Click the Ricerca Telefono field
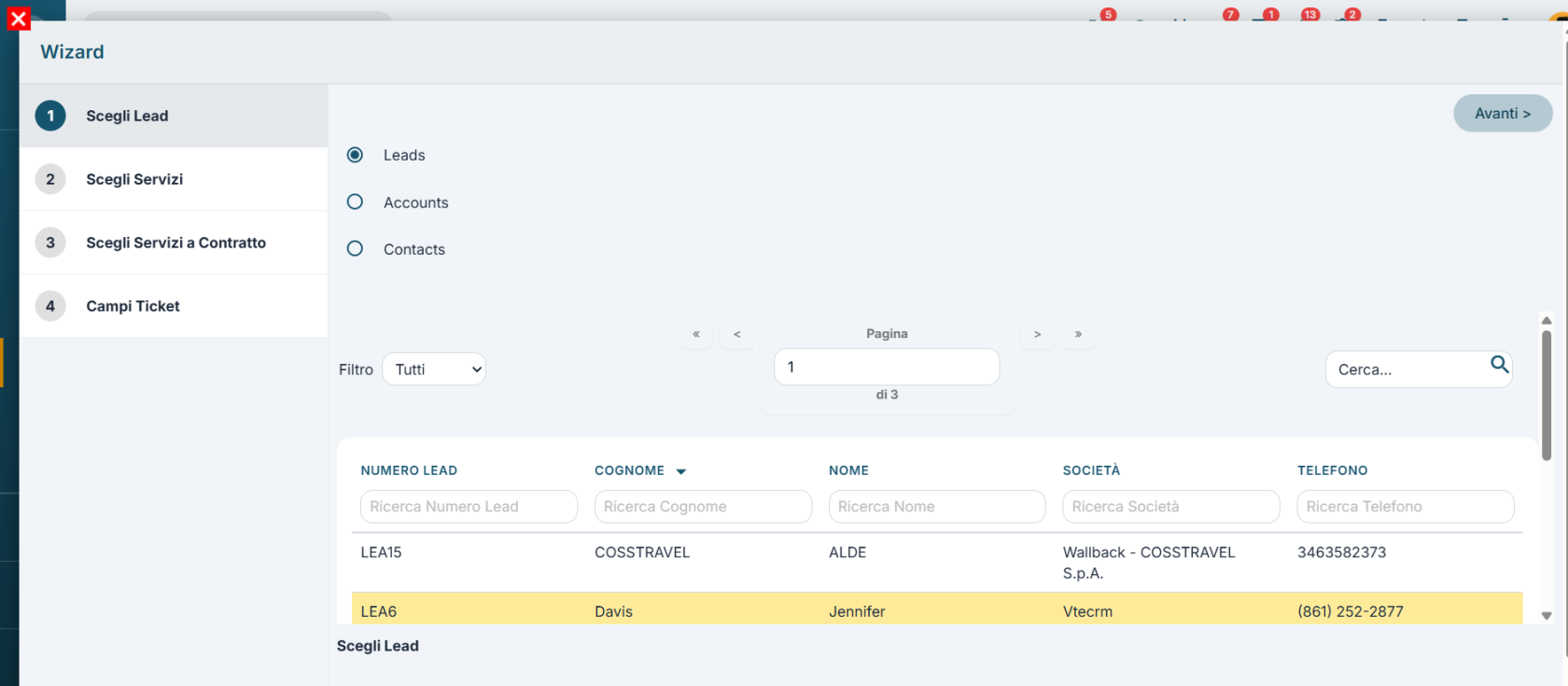 tap(1406, 507)
